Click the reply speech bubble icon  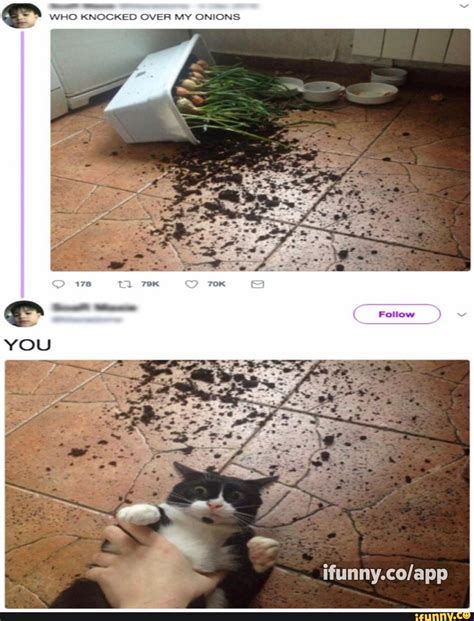(x=58, y=284)
